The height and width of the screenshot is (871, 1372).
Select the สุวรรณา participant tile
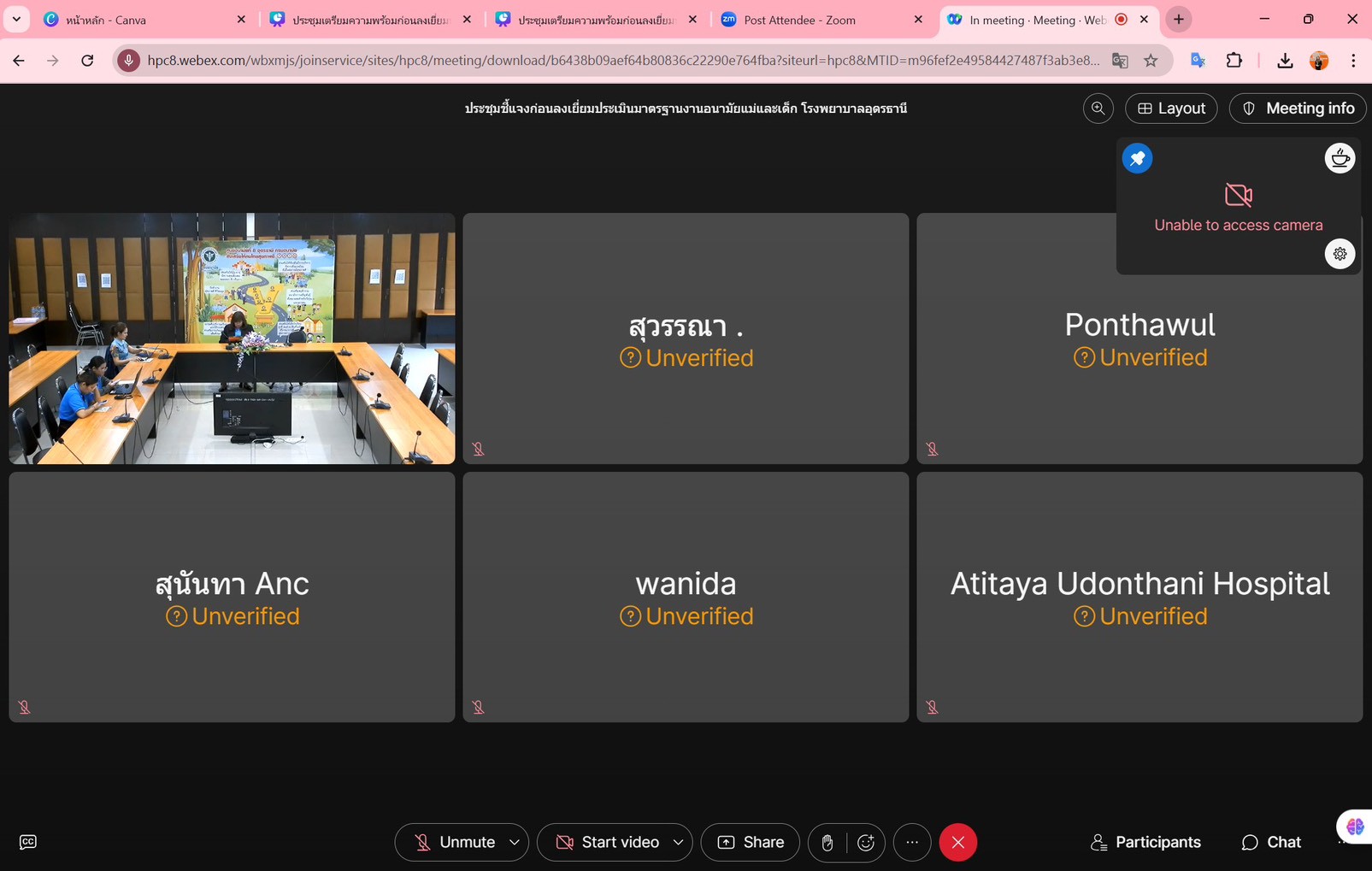pyautogui.click(x=686, y=338)
